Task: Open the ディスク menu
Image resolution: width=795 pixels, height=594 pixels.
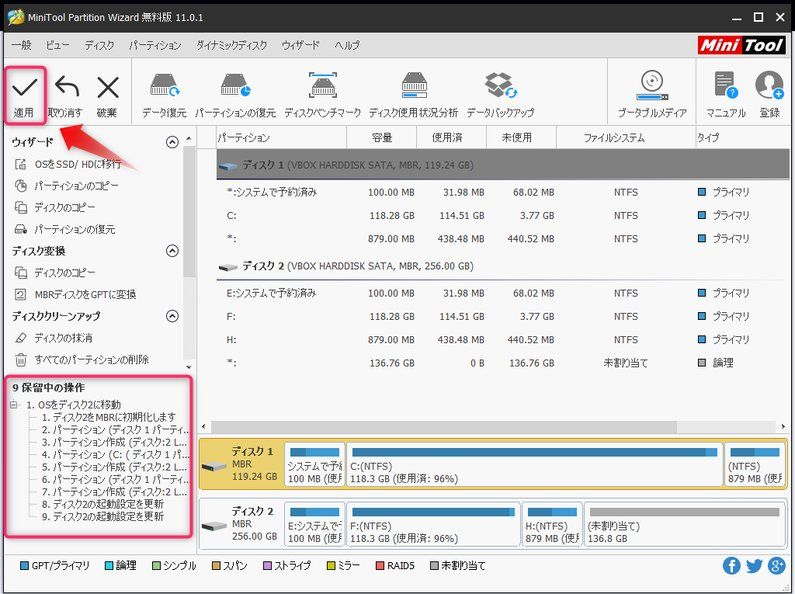Action: point(99,45)
